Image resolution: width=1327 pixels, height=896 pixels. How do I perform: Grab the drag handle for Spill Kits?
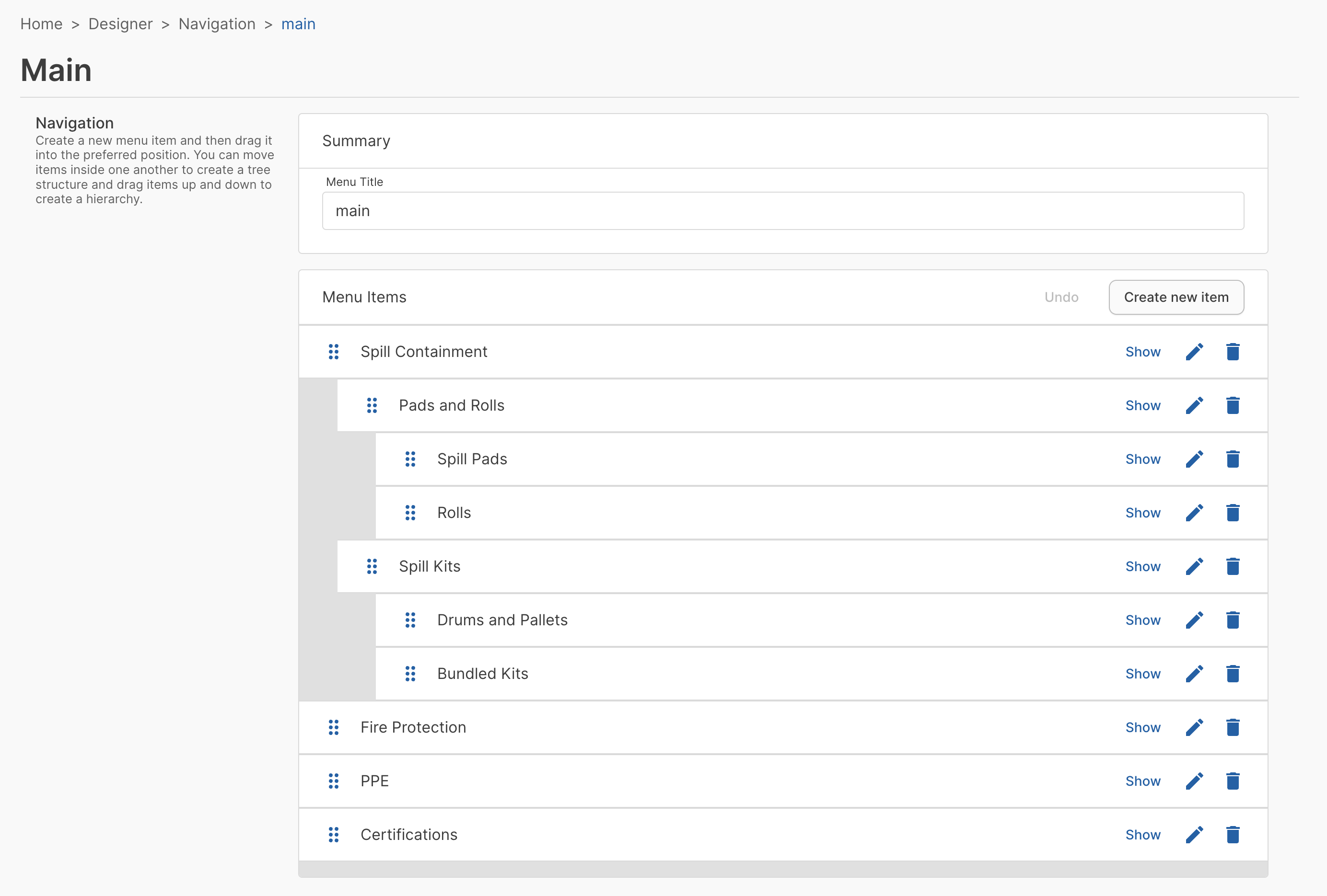click(x=372, y=566)
